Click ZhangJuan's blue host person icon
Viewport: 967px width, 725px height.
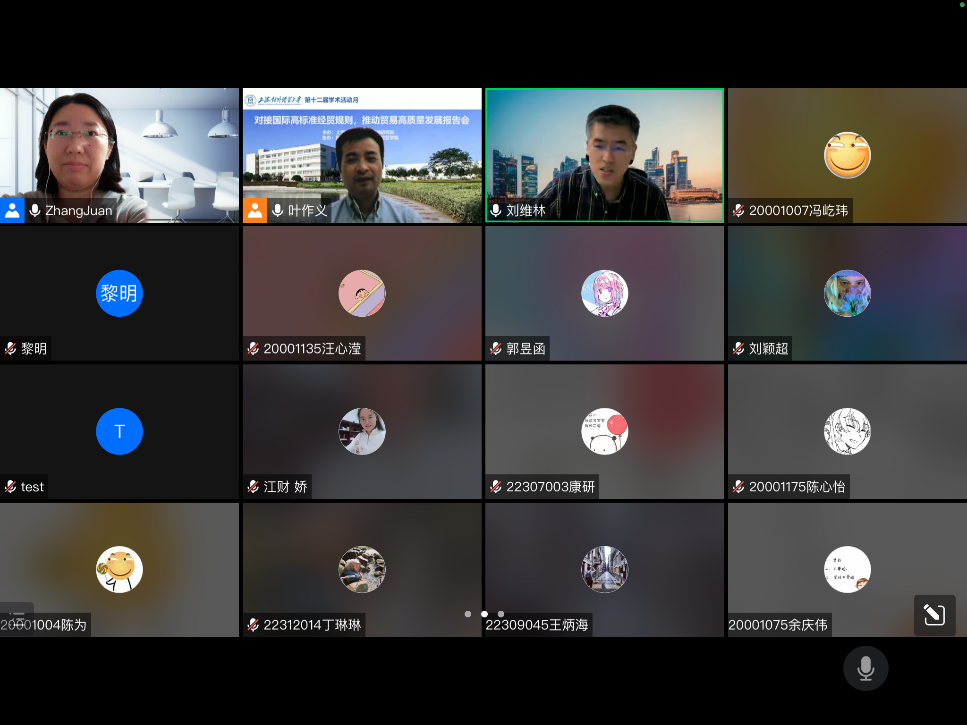click(x=12, y=210)
